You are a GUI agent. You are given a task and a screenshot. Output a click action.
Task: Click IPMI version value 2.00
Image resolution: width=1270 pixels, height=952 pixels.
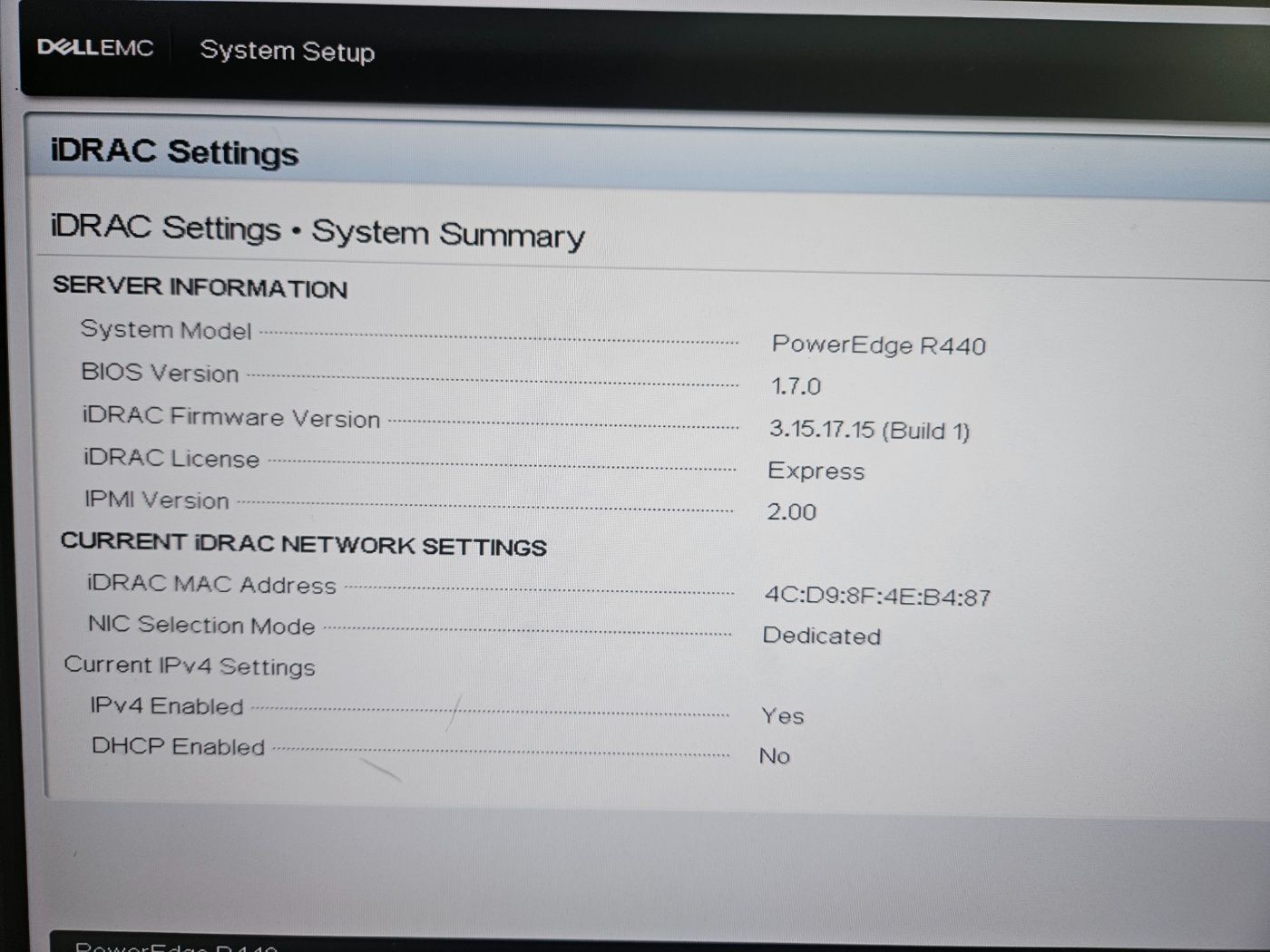click(791, 512)
